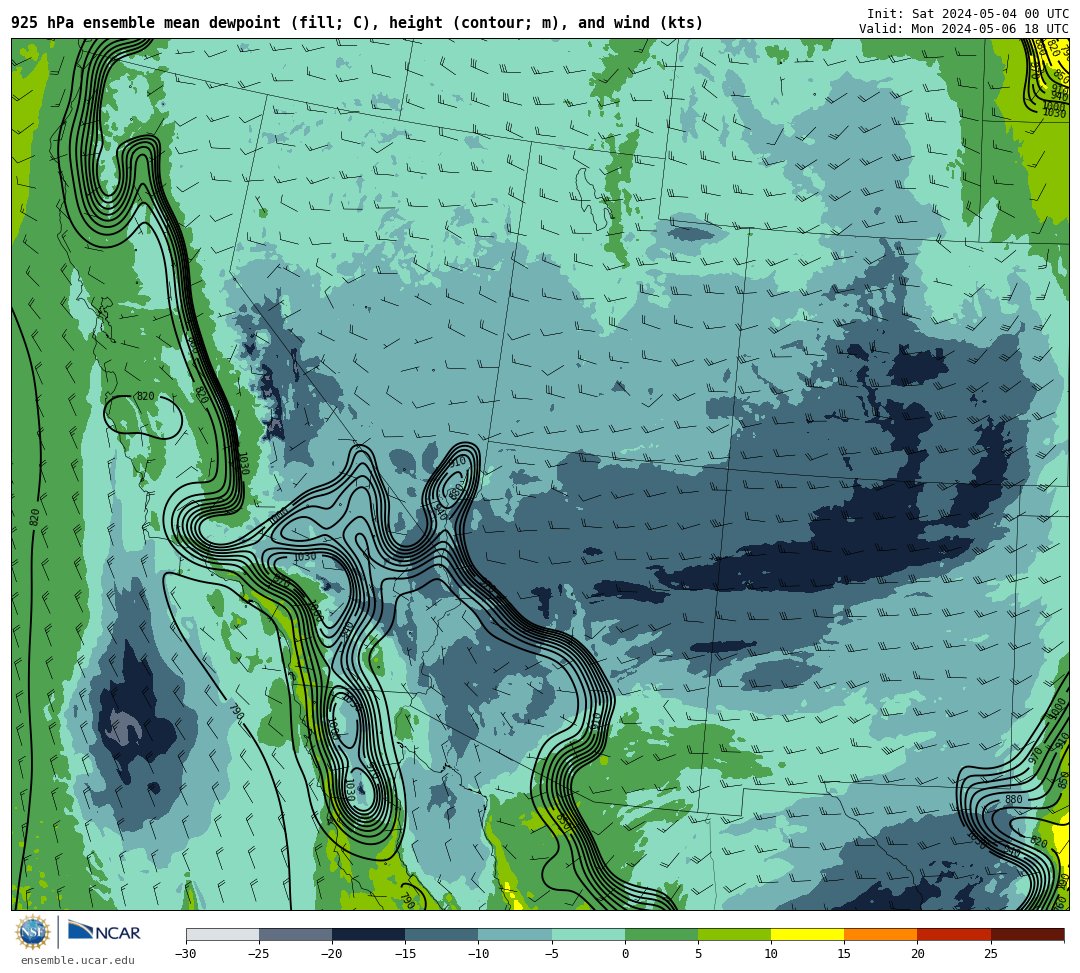Viewport: 1080px width, 973px height.
Task: Click the dark brown above-25 colorbar segment
Action: tap(1028, 934)
